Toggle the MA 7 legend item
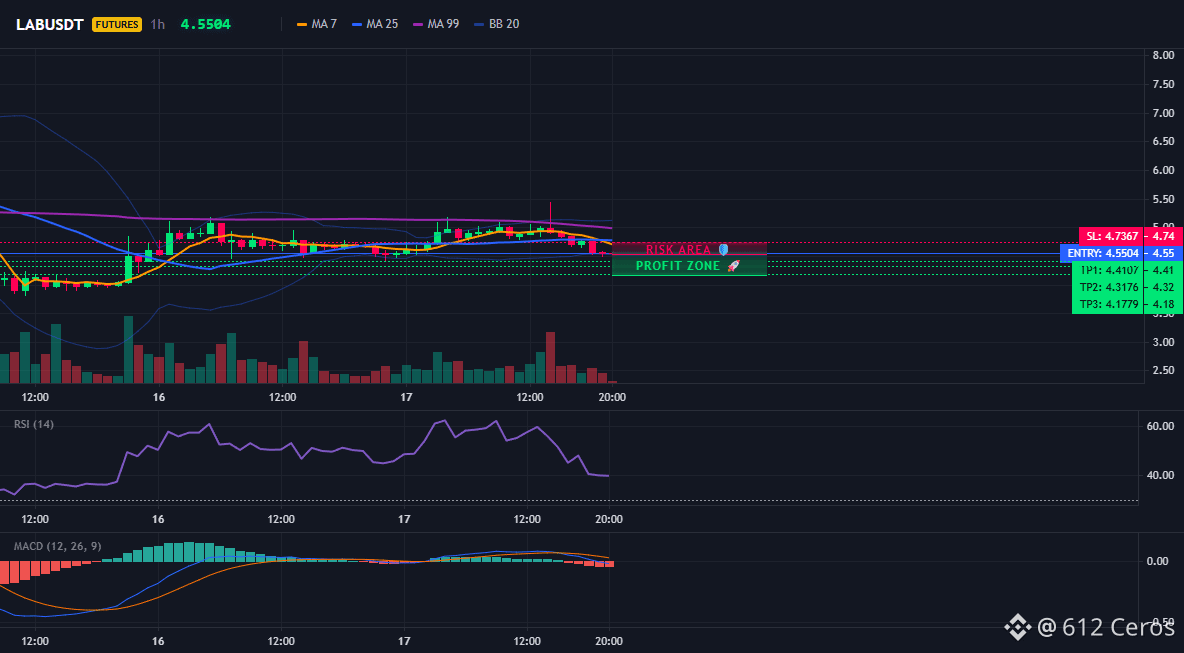This screenshot has width=1184, height=653. (317, 24)
